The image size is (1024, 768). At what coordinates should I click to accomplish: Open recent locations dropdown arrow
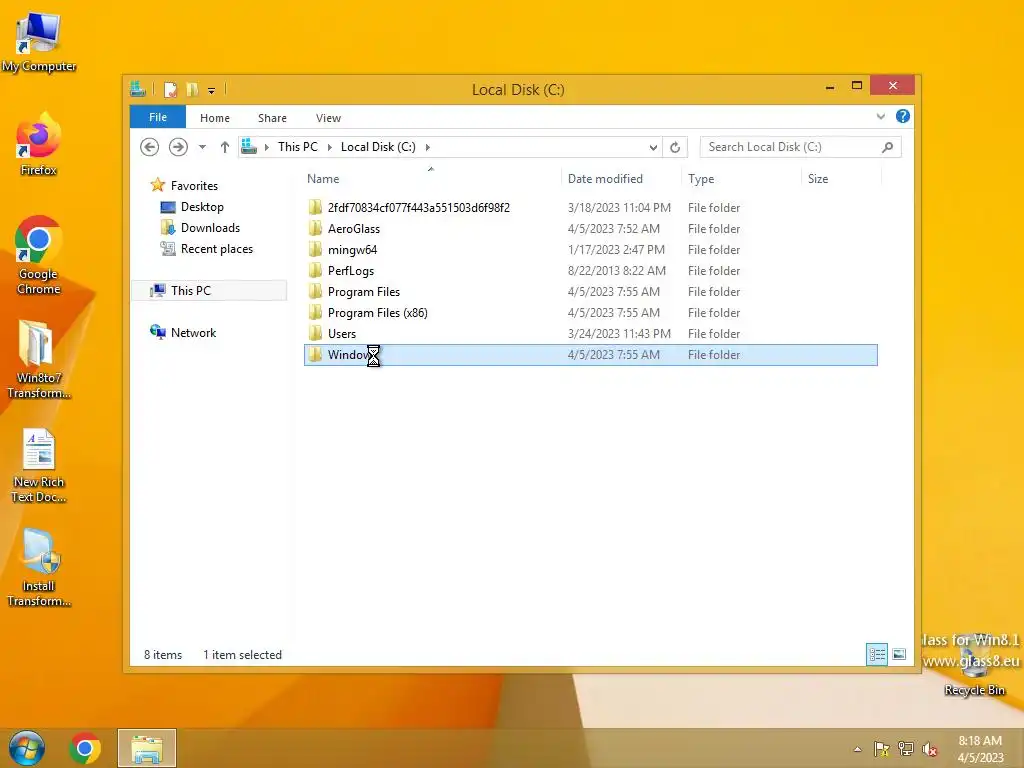[x=202, y=147]
